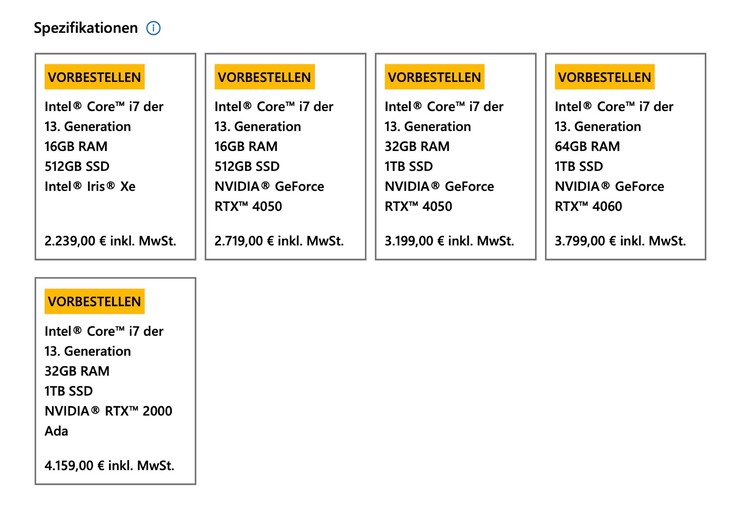Click VORBESTELLEN badge on the 64GB RAM card
This screenshot has width=738, height=510.
[605, 77]
